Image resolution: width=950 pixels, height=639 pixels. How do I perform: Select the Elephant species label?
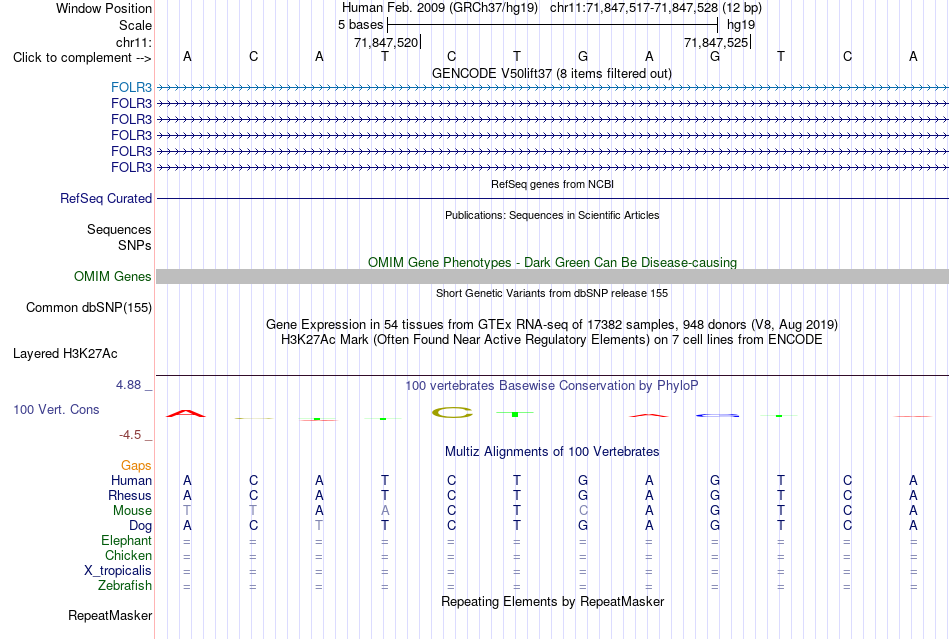point(126,540)
